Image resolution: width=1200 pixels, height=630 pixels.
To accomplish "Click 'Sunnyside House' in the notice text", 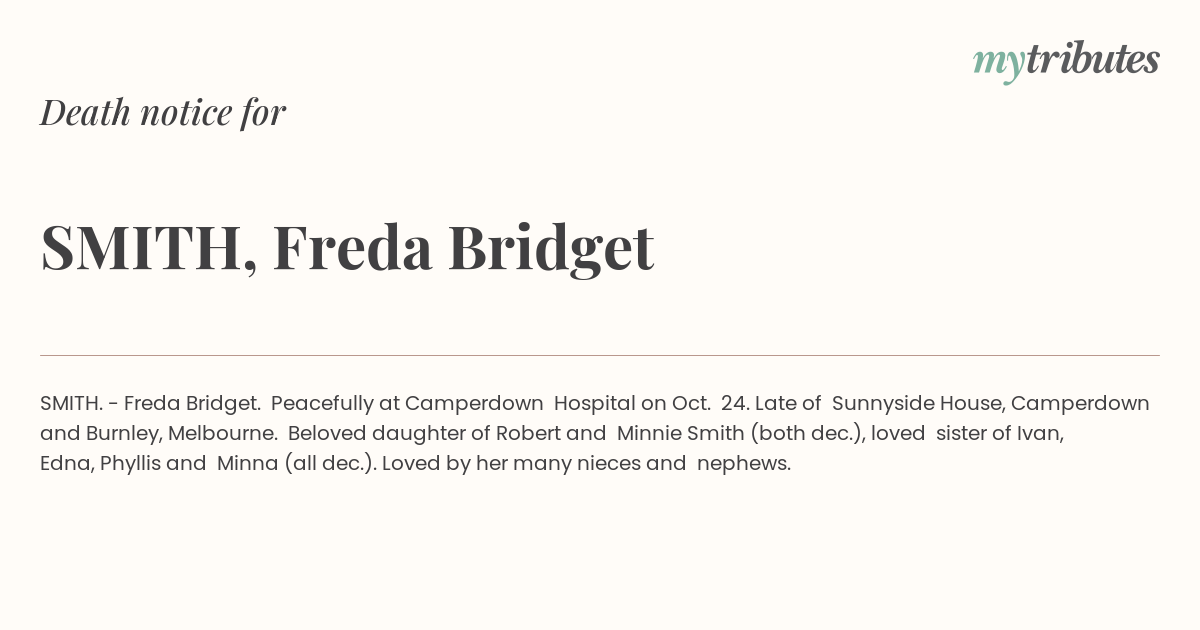I will click(x=918, y=404).
